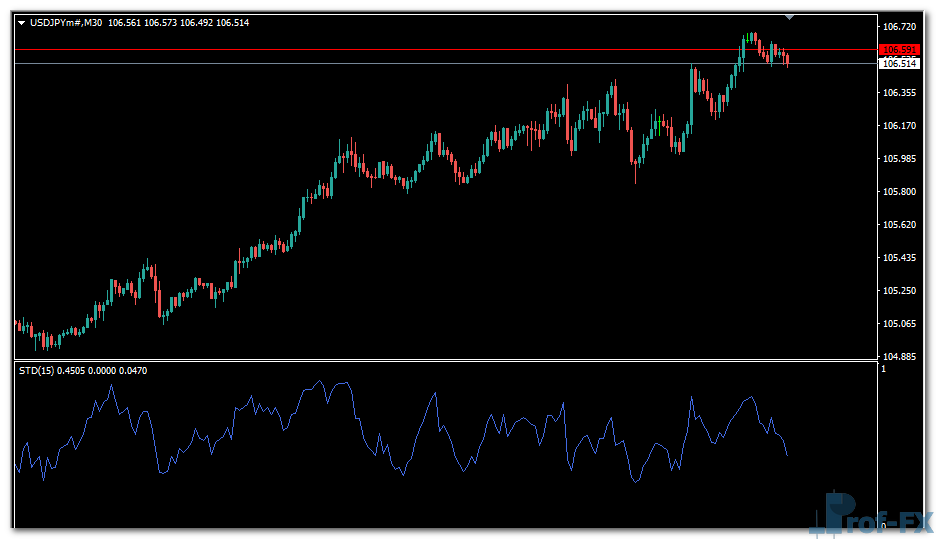Click the triangle arrow before USDJPYm#
The image size is (936, 539).
[x=21, y=22]
